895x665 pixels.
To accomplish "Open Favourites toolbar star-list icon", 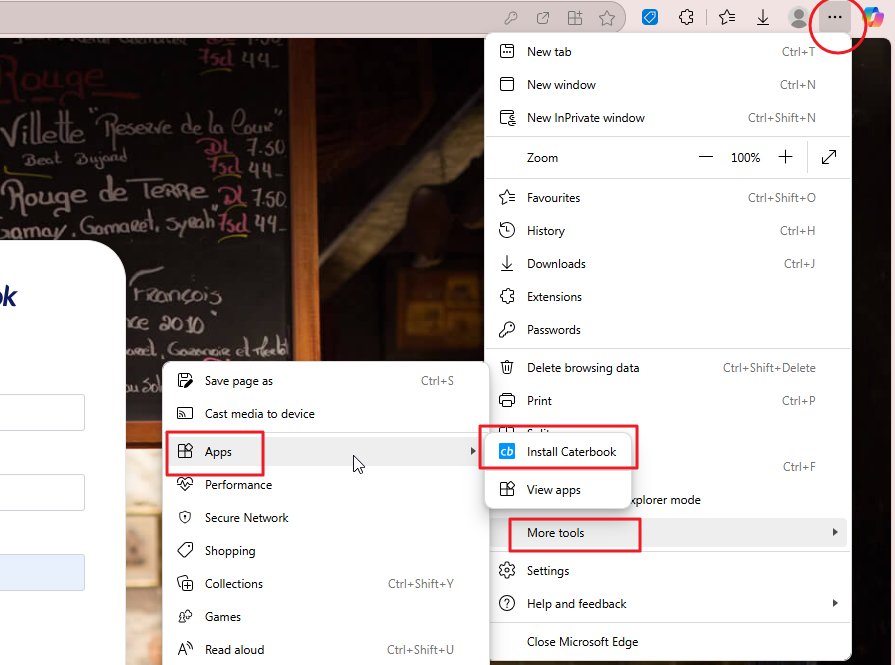I will click(x=727, y=18).
